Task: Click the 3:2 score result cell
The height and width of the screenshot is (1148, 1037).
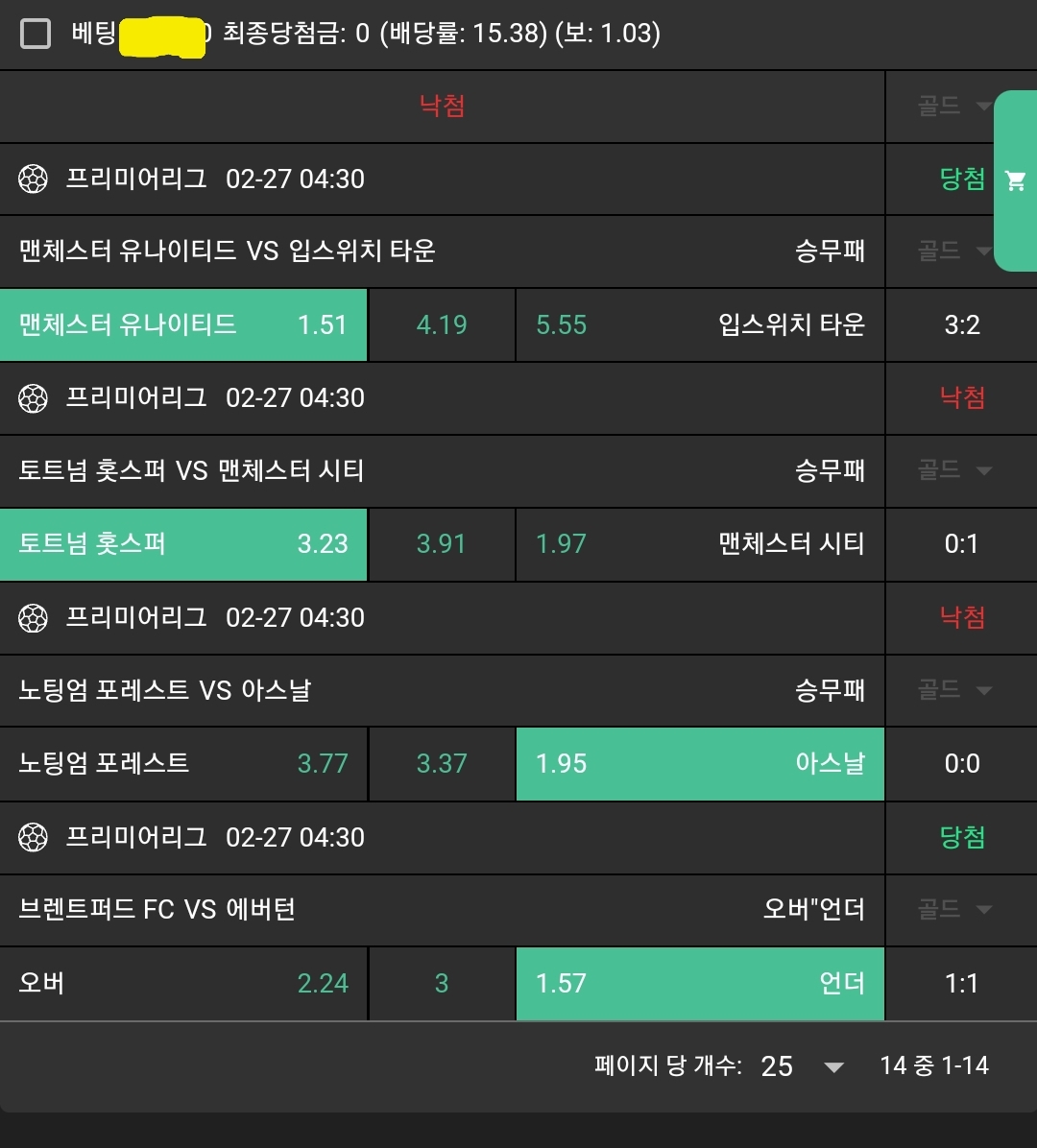Action: click(x=961, y=325)
